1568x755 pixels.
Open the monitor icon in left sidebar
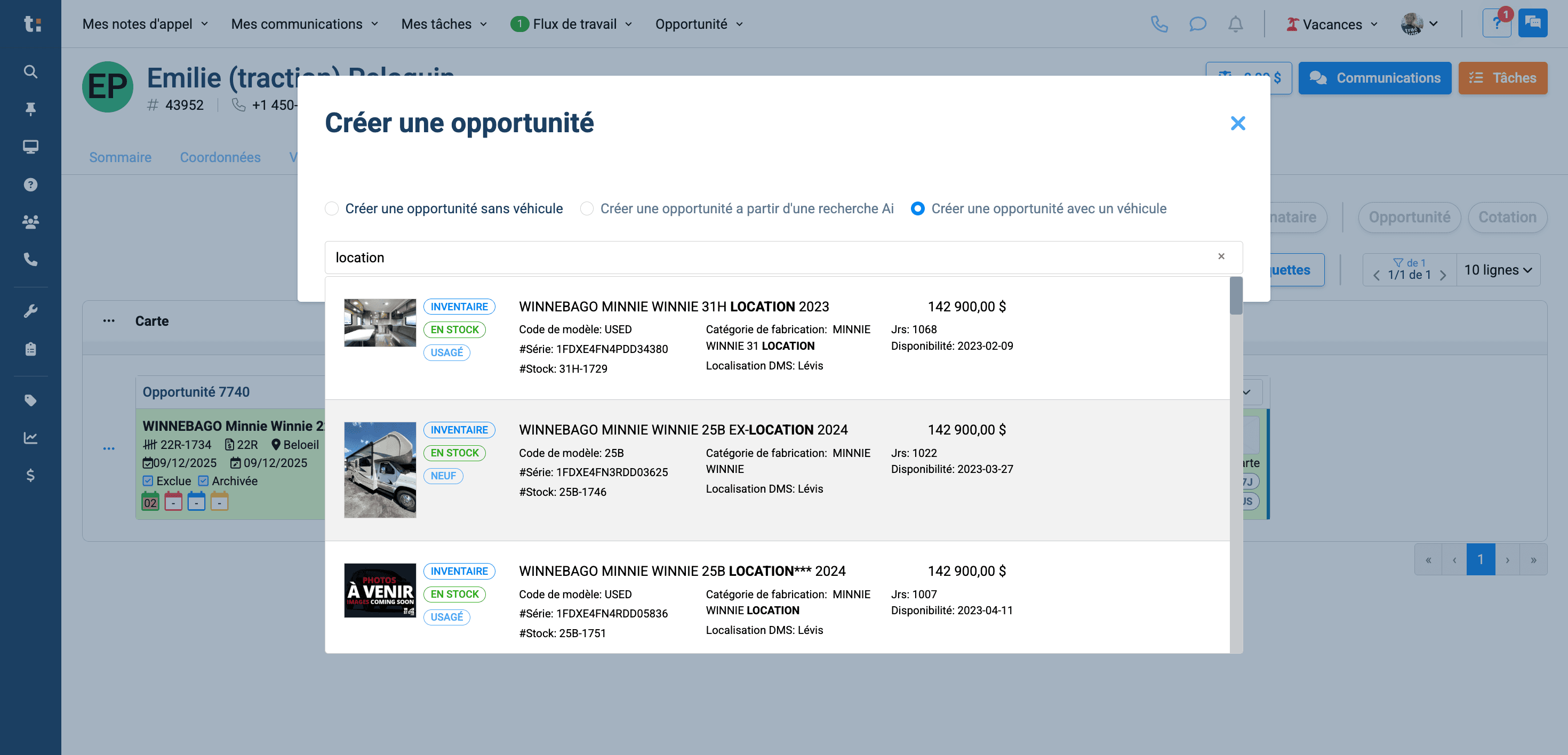coord(30,147)
